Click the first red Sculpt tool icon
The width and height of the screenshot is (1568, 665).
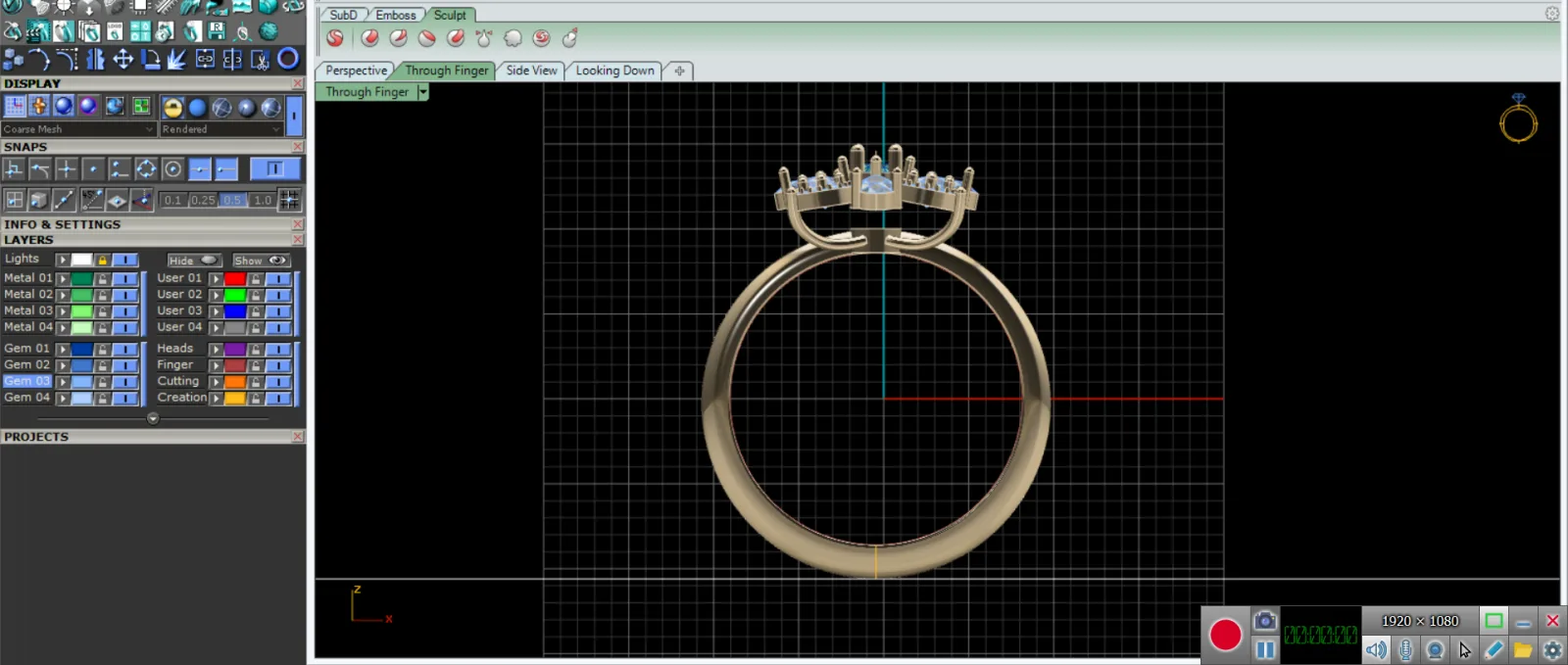[335, 38]
